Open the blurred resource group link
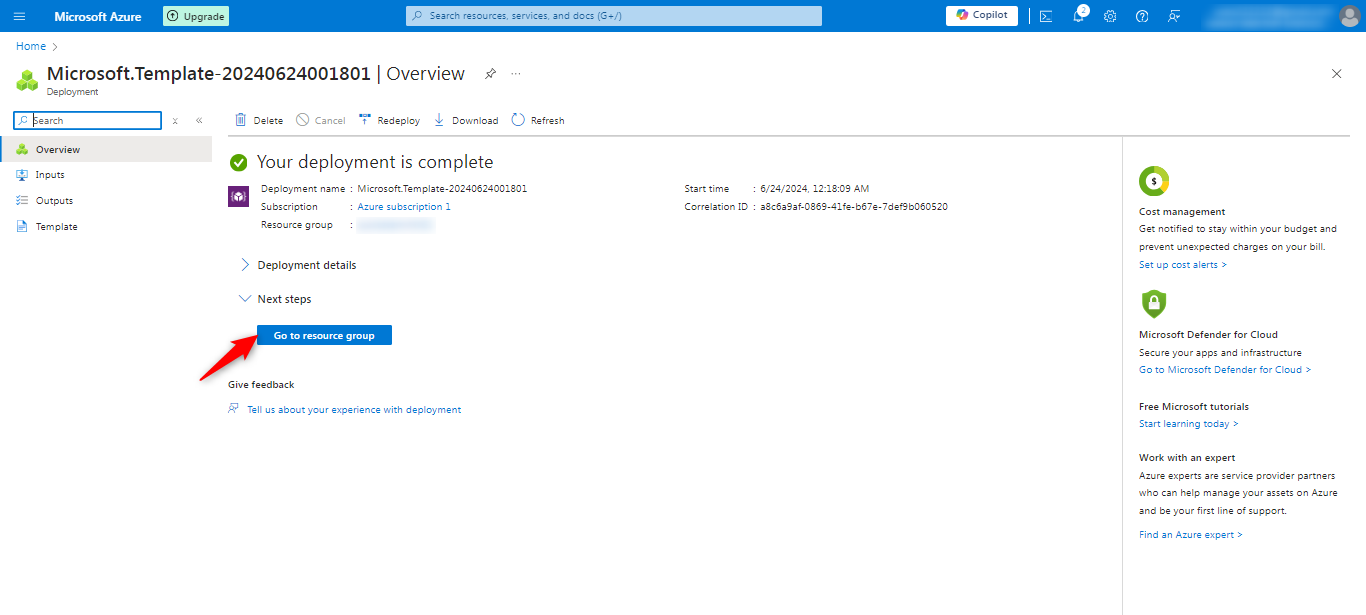 [396, 225]
